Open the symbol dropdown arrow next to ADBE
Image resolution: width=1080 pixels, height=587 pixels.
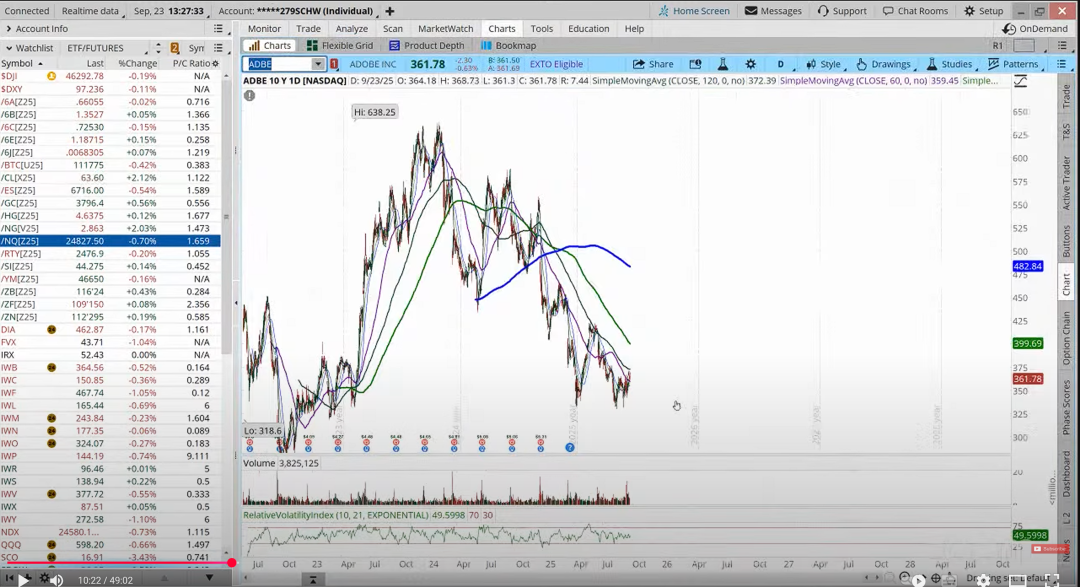point(318,64)
